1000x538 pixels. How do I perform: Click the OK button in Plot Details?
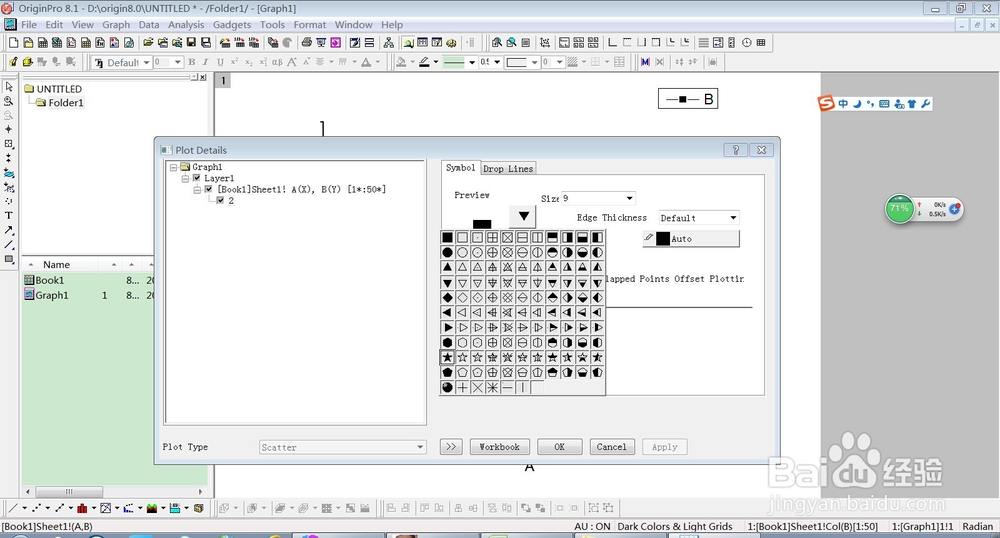[x=559, y=447]
